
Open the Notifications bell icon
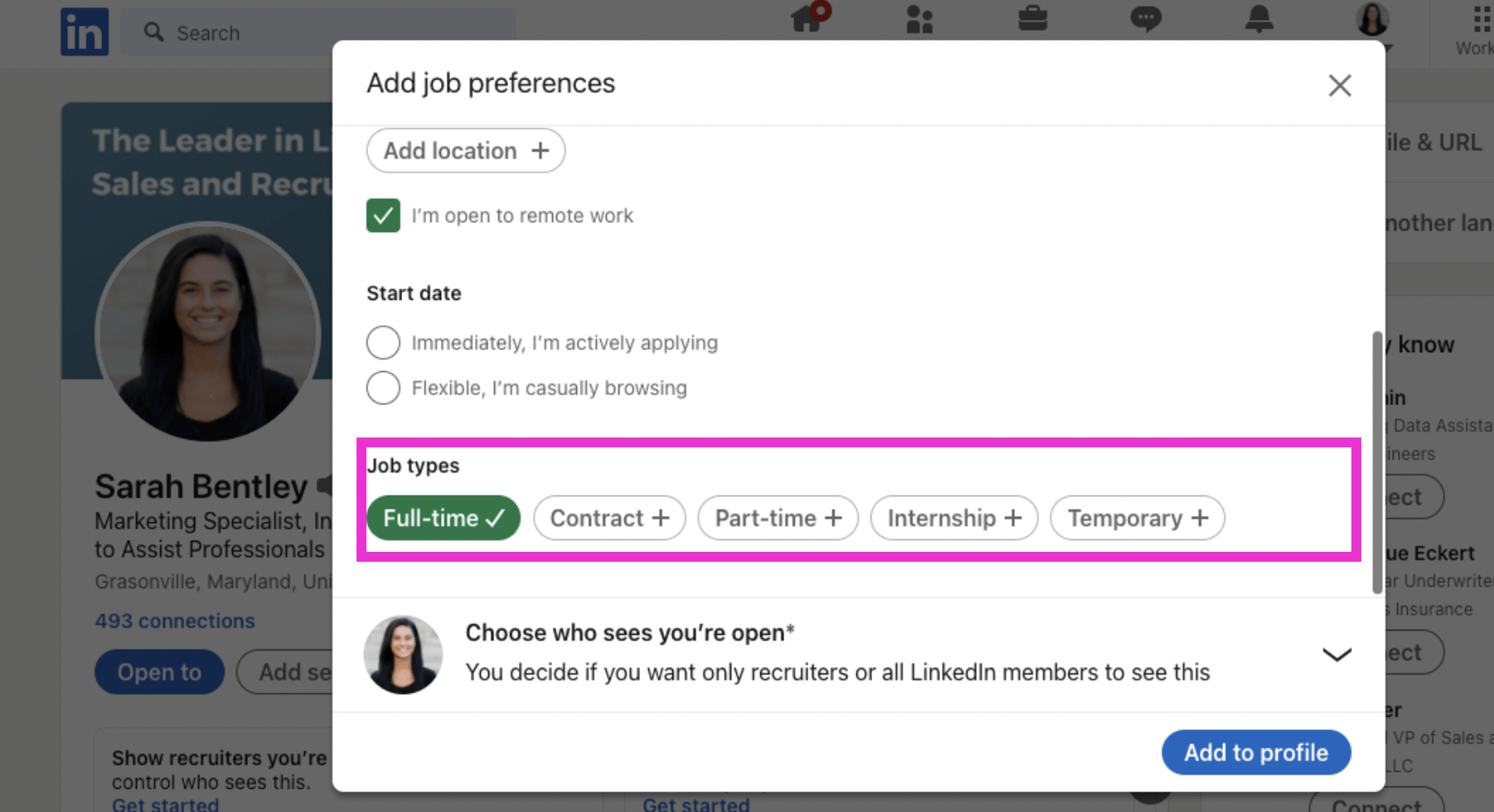tap(1259, 18)
